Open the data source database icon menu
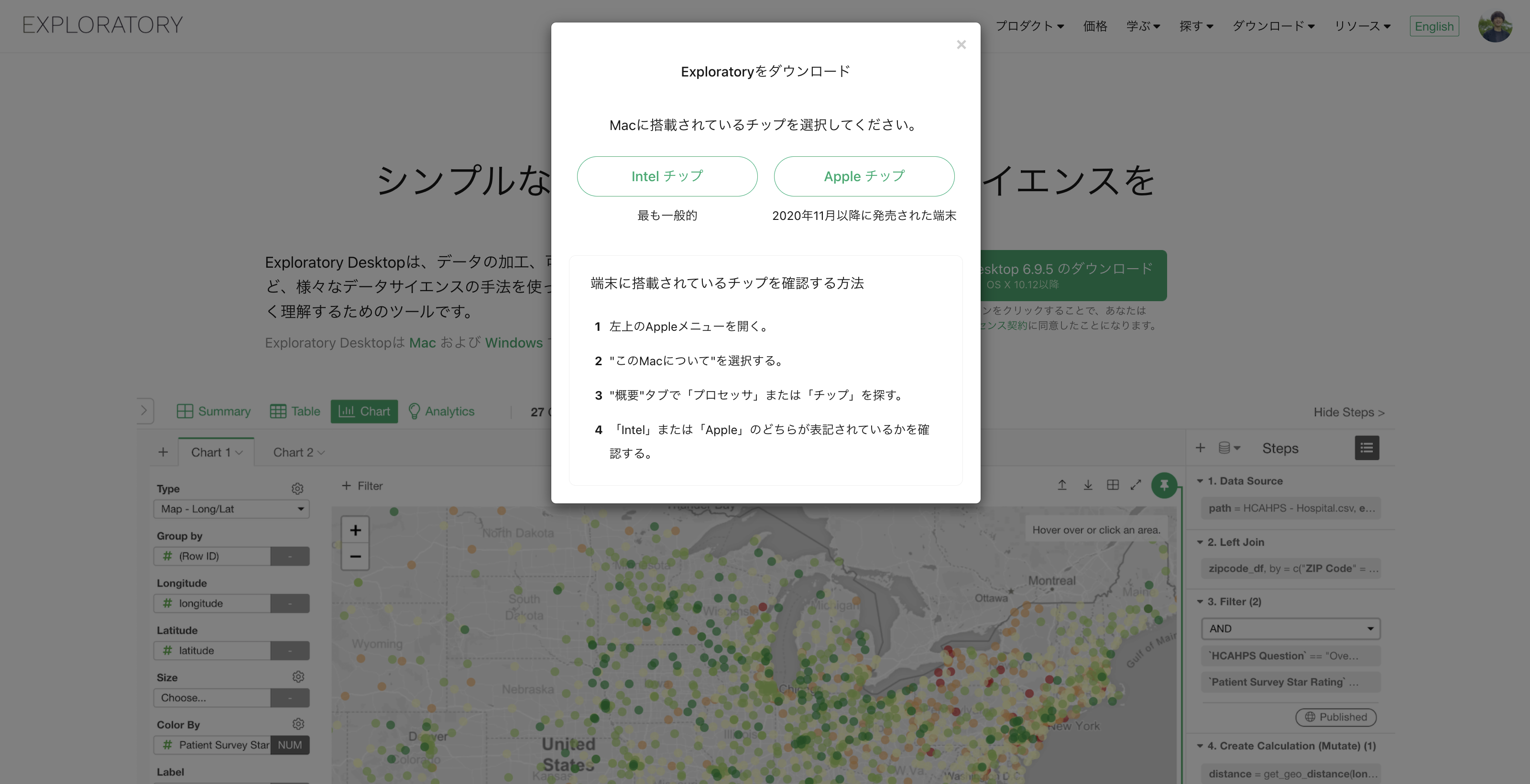This screenshot has width=1530, height=784. [x=1229, y=448]
